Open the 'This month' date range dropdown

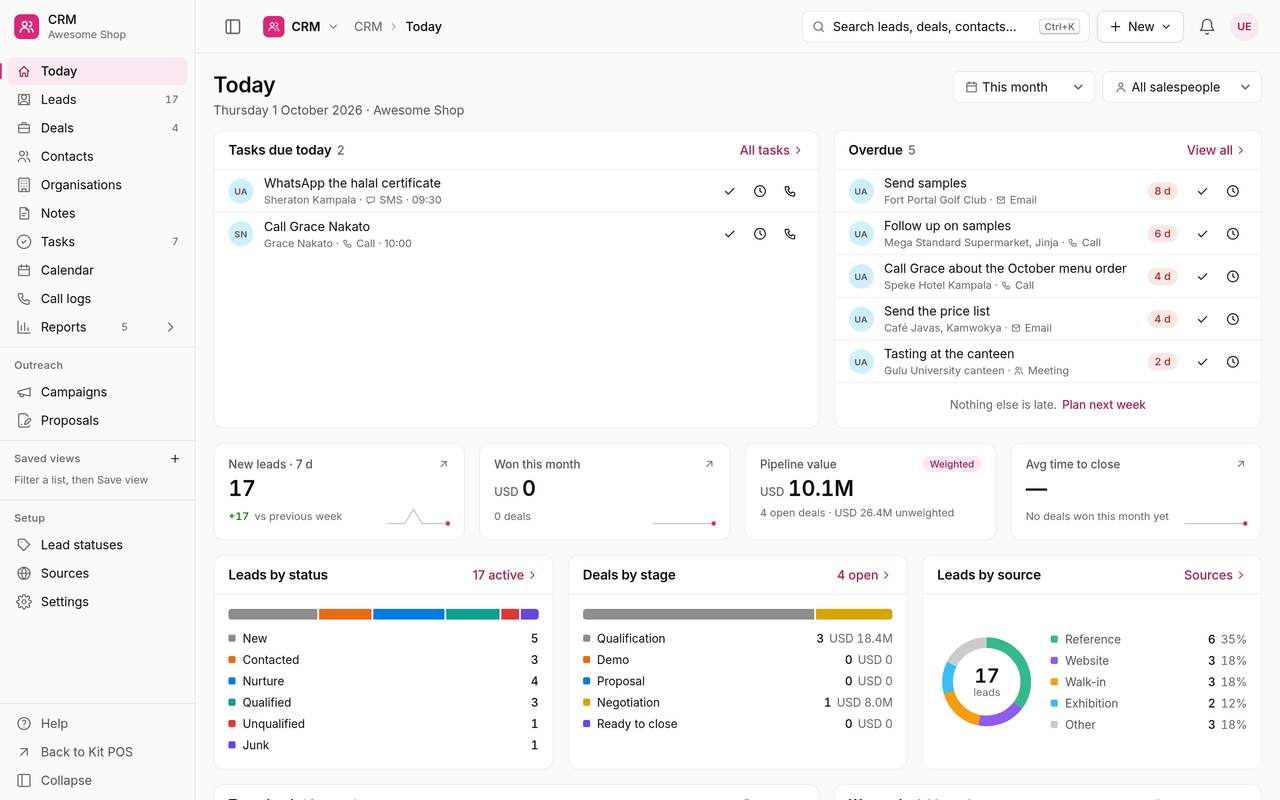(1024, 87)
